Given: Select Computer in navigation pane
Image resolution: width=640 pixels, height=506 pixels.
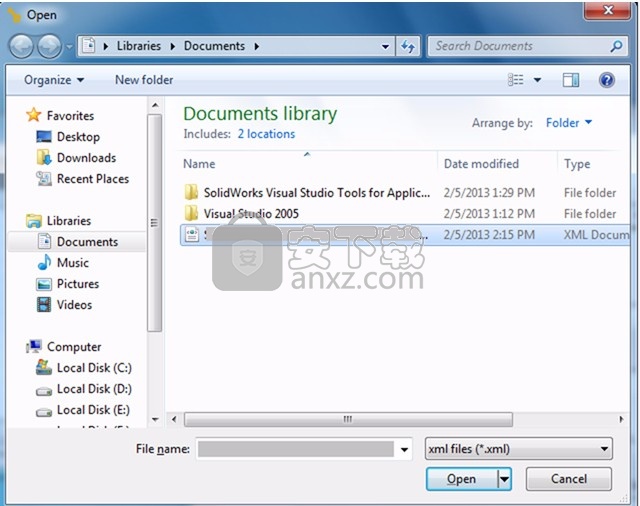Looking at the screenshot, I should coord(74,347).
